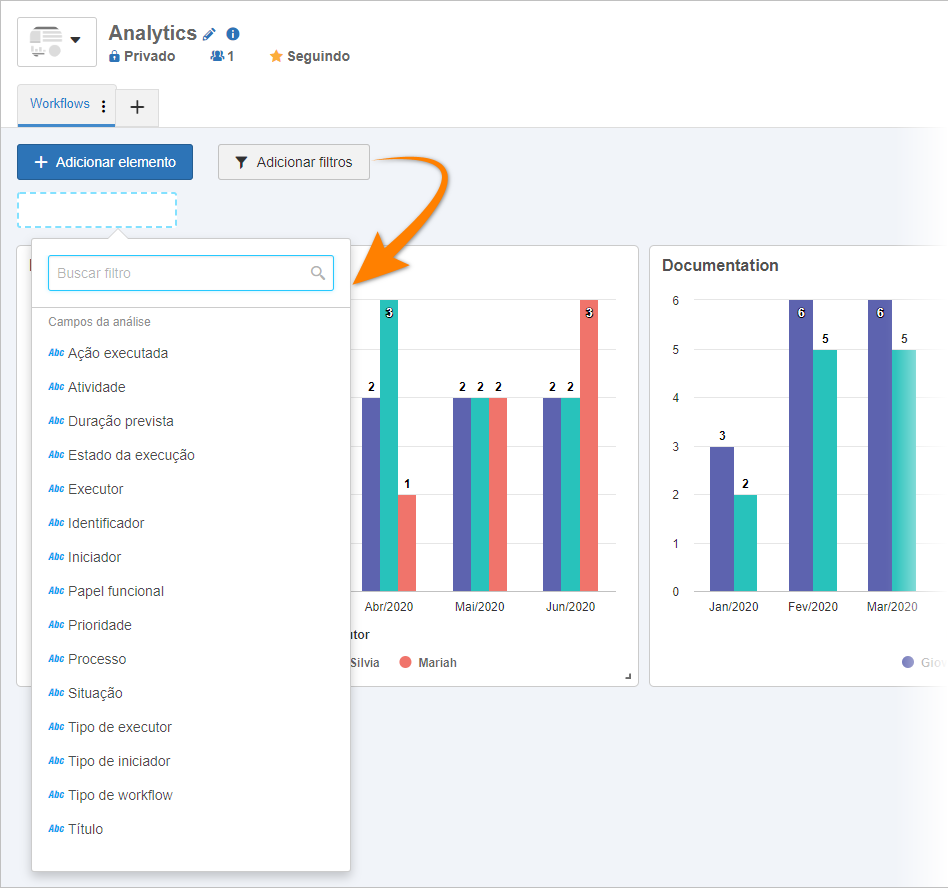Click the purple Jan/2020 bar in Documentation
948x888 pixels.
click(722, 519)
